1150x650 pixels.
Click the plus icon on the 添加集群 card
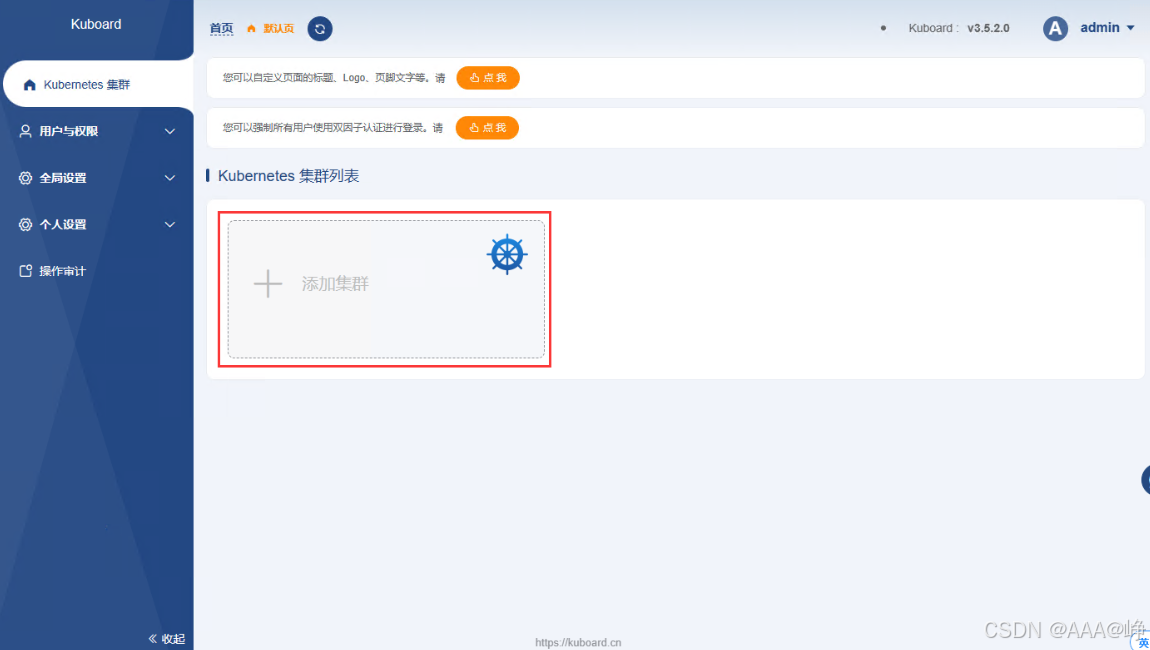click(x=268, y=284)
